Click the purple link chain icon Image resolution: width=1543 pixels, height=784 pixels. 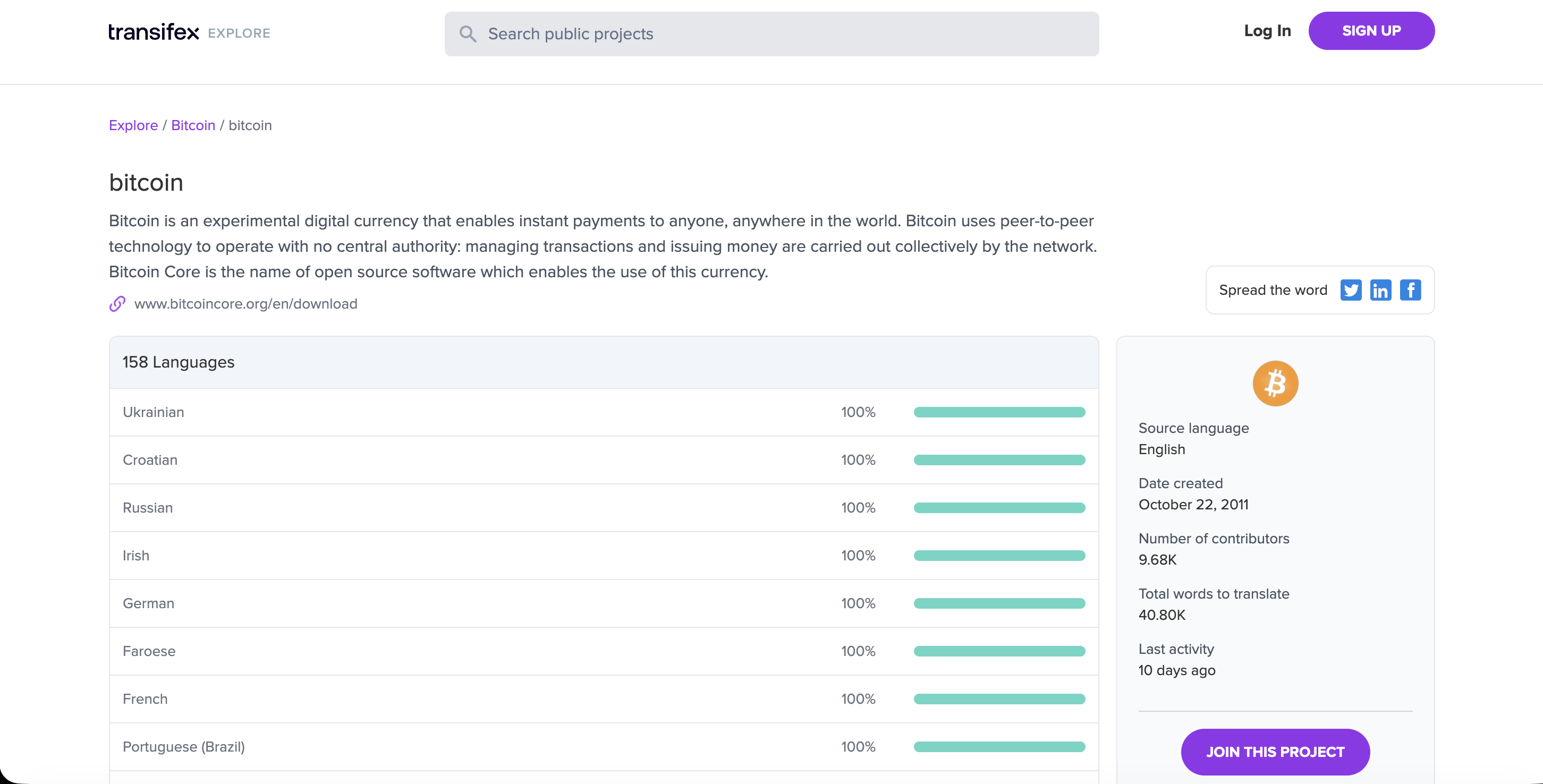[117, 304]
